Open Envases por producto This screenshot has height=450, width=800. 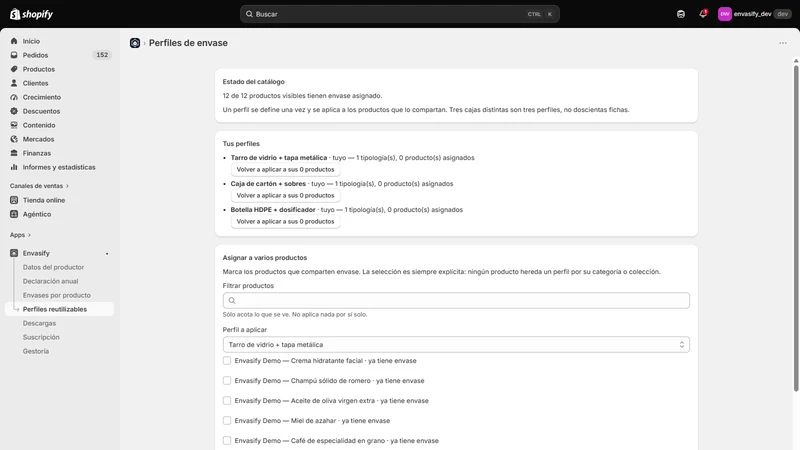57,295
